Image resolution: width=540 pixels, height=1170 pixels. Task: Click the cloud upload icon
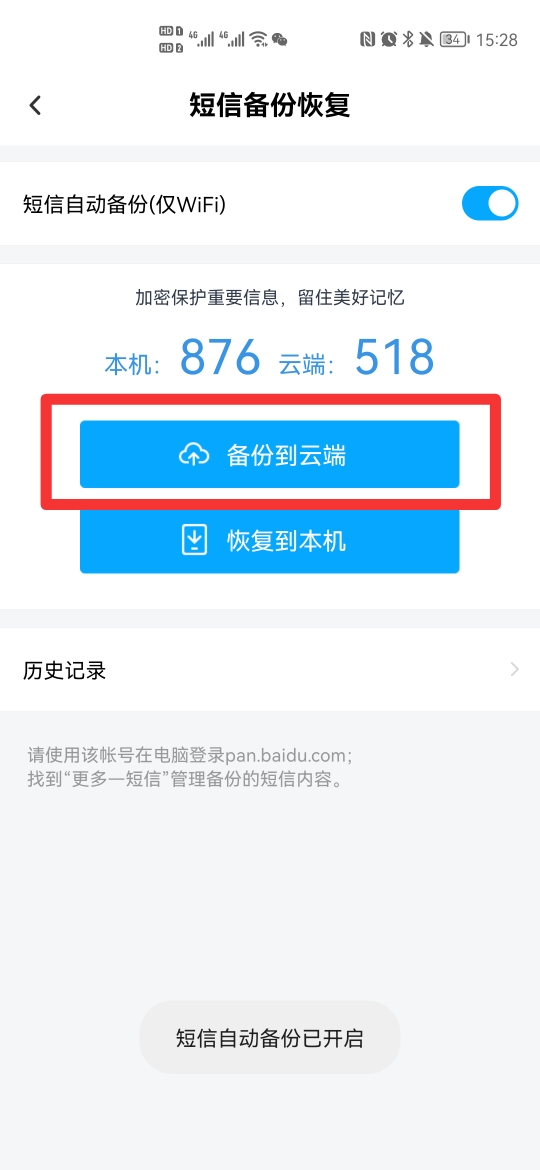194,454
